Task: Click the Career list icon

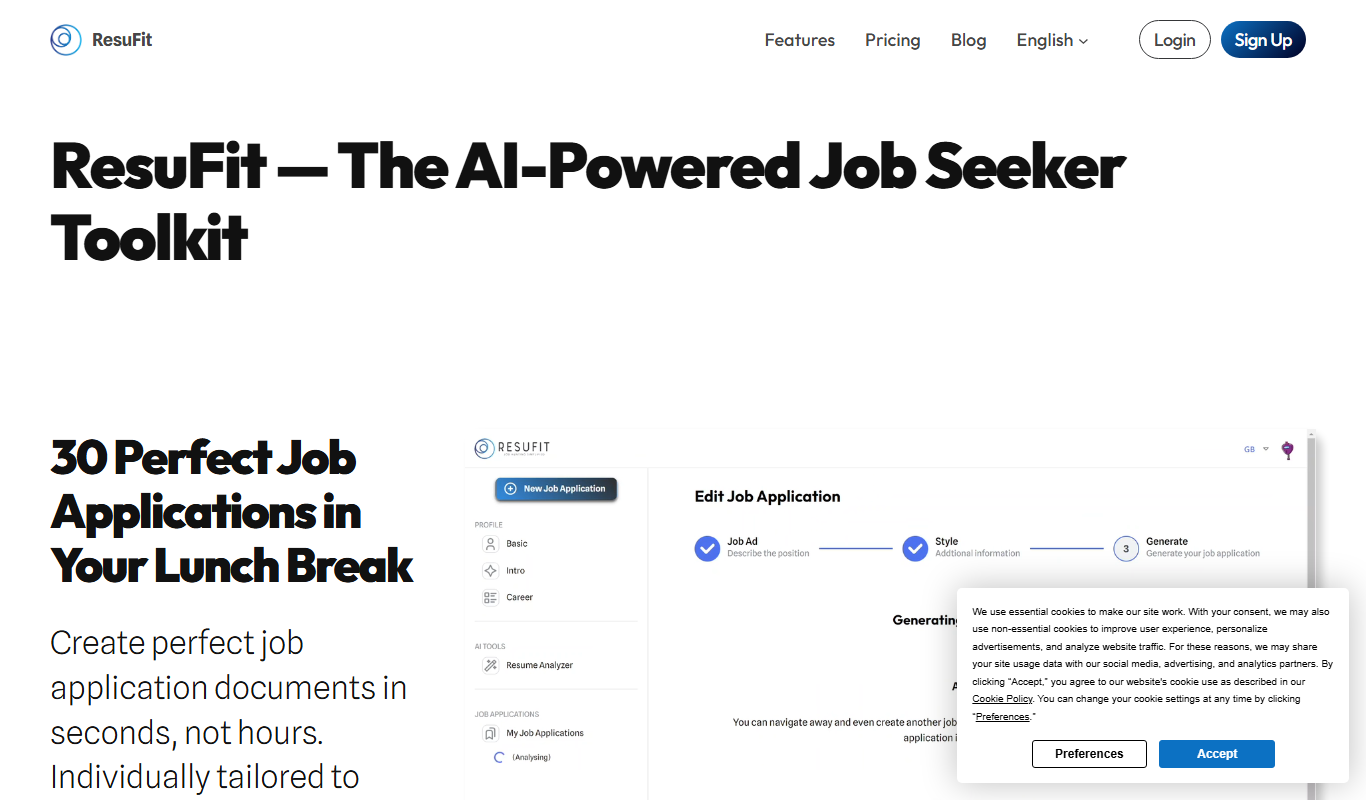Action: pos(490,598)
